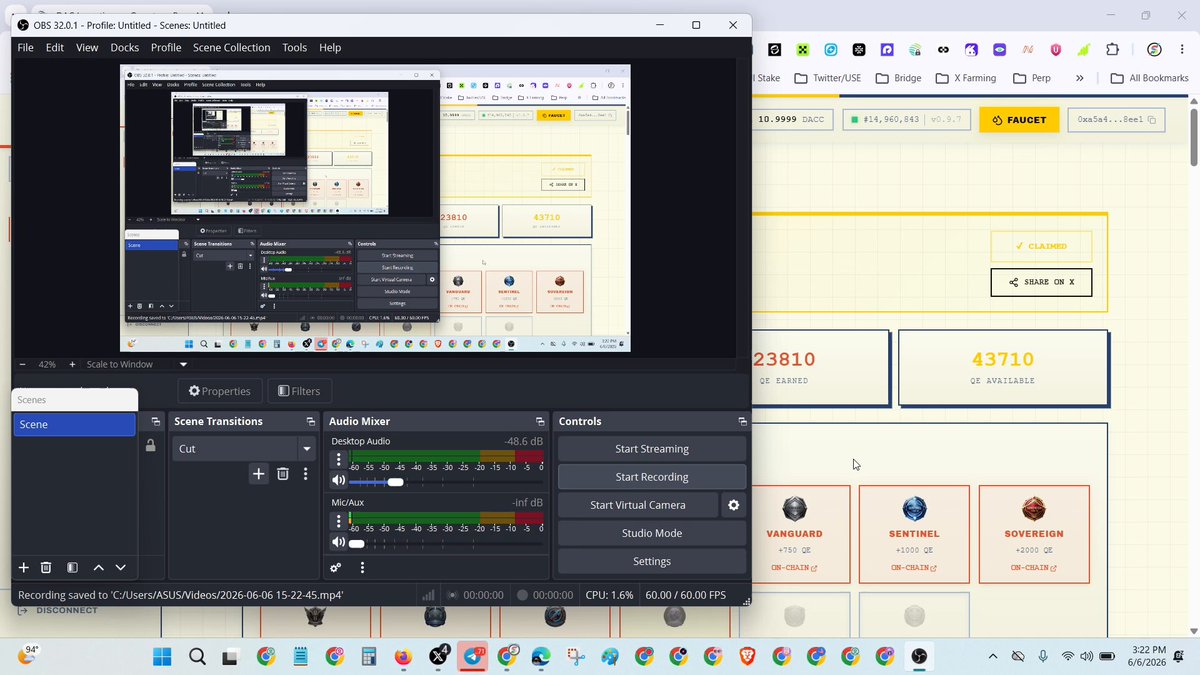Open browser extensions puzzle icon
The image size is (1200, 675).
(x=1112, y=49)
